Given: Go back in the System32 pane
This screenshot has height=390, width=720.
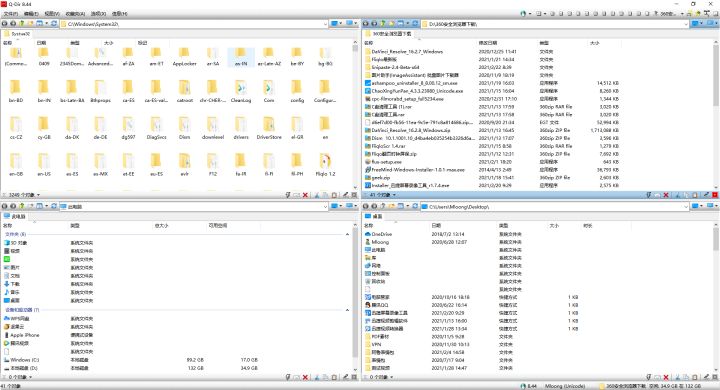Looking at the screenshot, I should click(5, 23).
